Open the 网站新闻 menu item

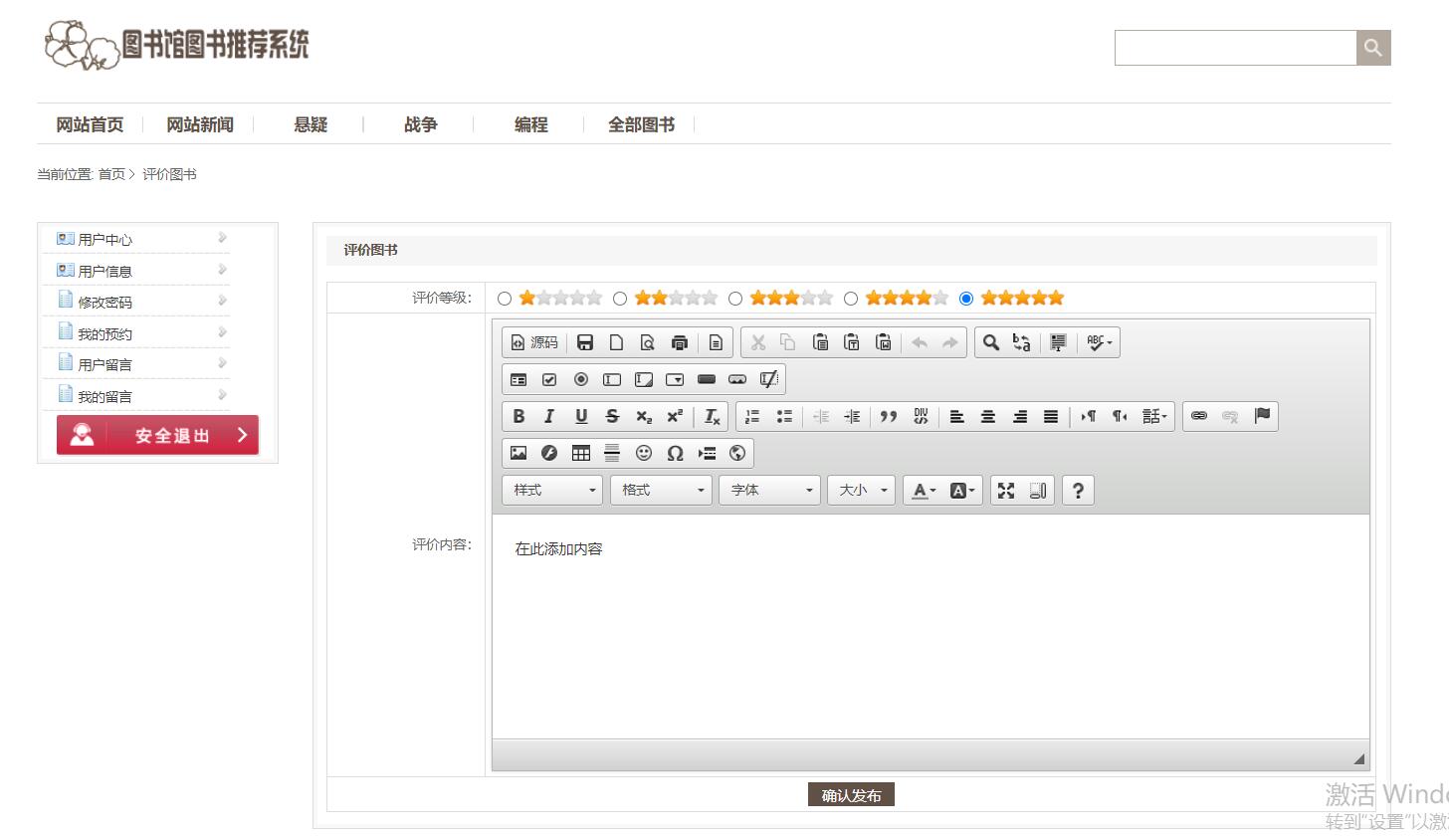[x=200, y=124]
